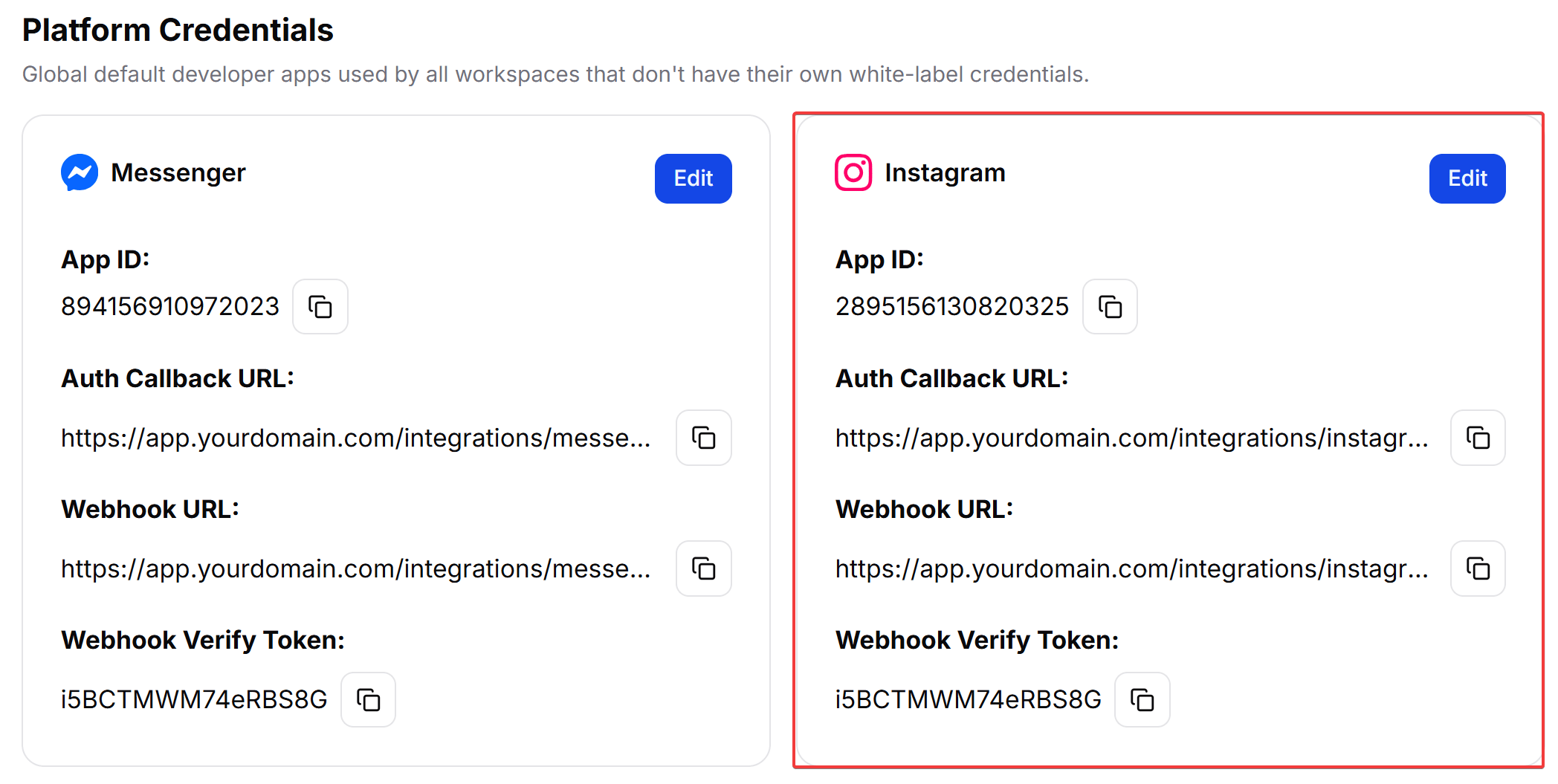Select Instagram App ID value 289515613082​0325
Viewport: 1558px width, 784px height.
click(x=952, y=306)
